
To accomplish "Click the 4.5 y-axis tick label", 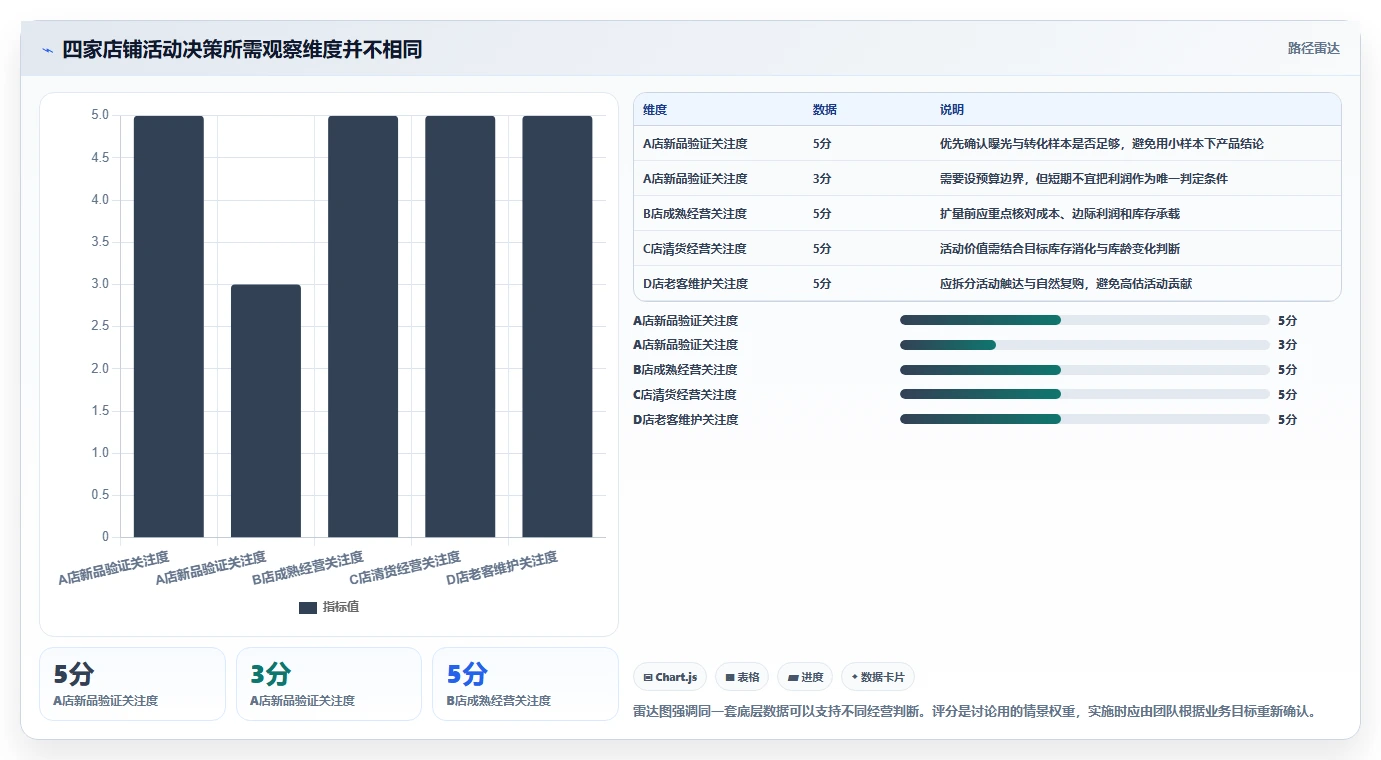I will (x=100, y=157).
